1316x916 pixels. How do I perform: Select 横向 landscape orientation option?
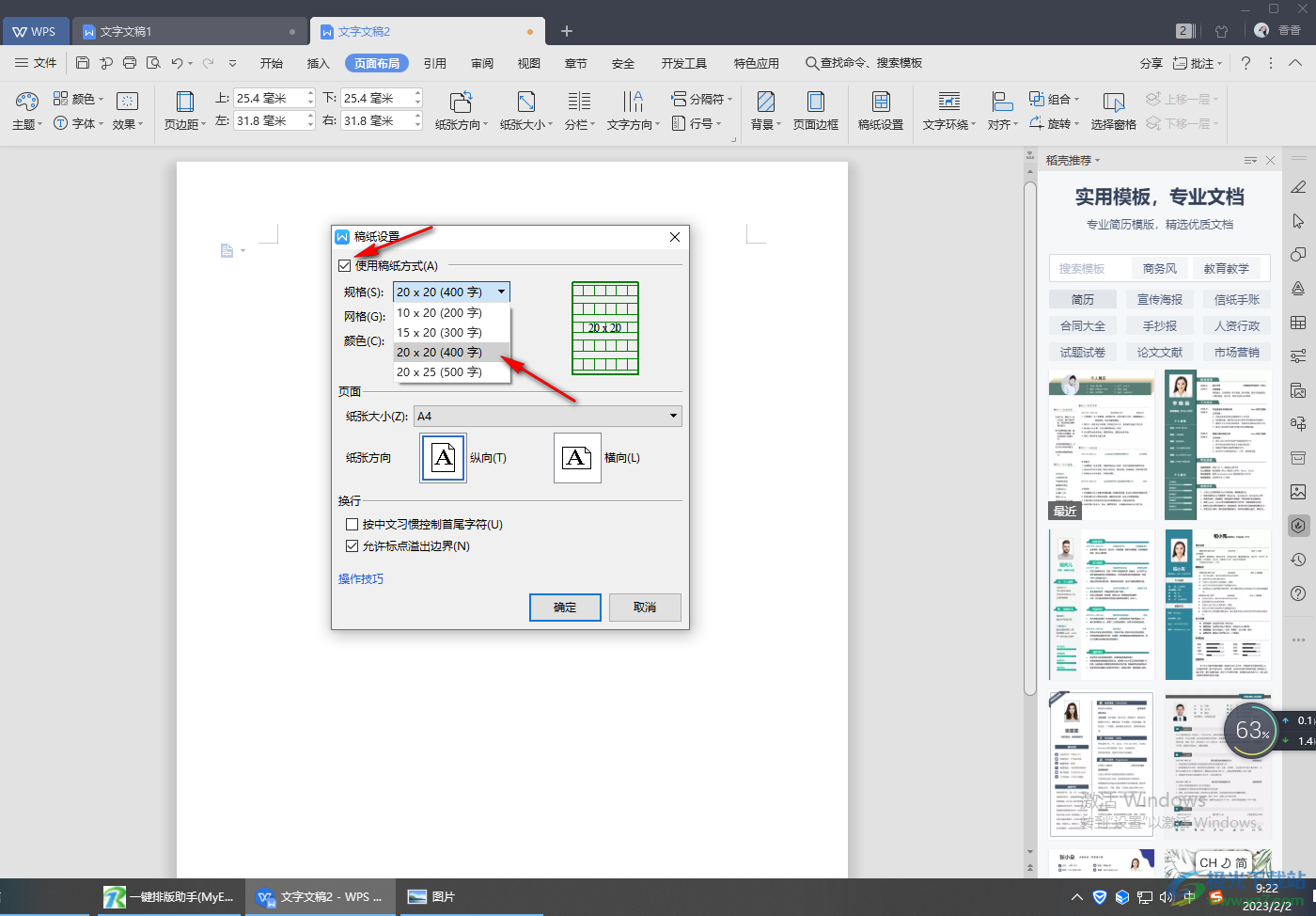(577, 458)
